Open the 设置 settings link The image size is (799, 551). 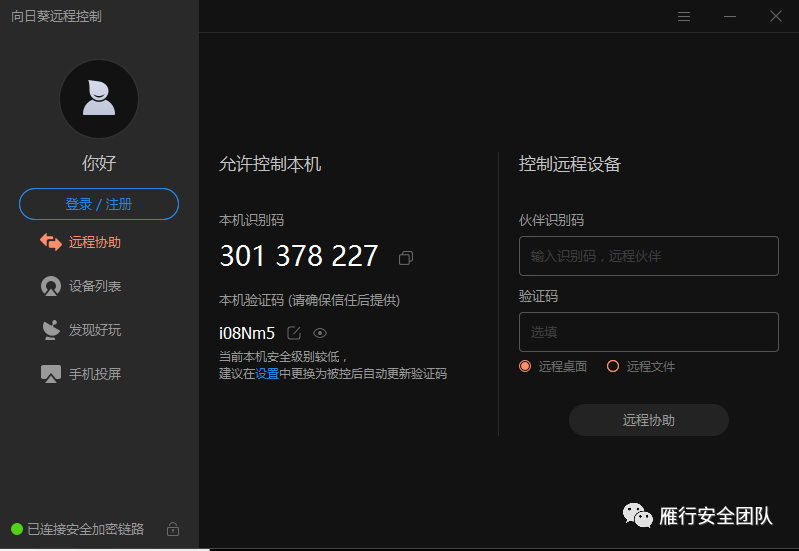(x=267, y=374)
